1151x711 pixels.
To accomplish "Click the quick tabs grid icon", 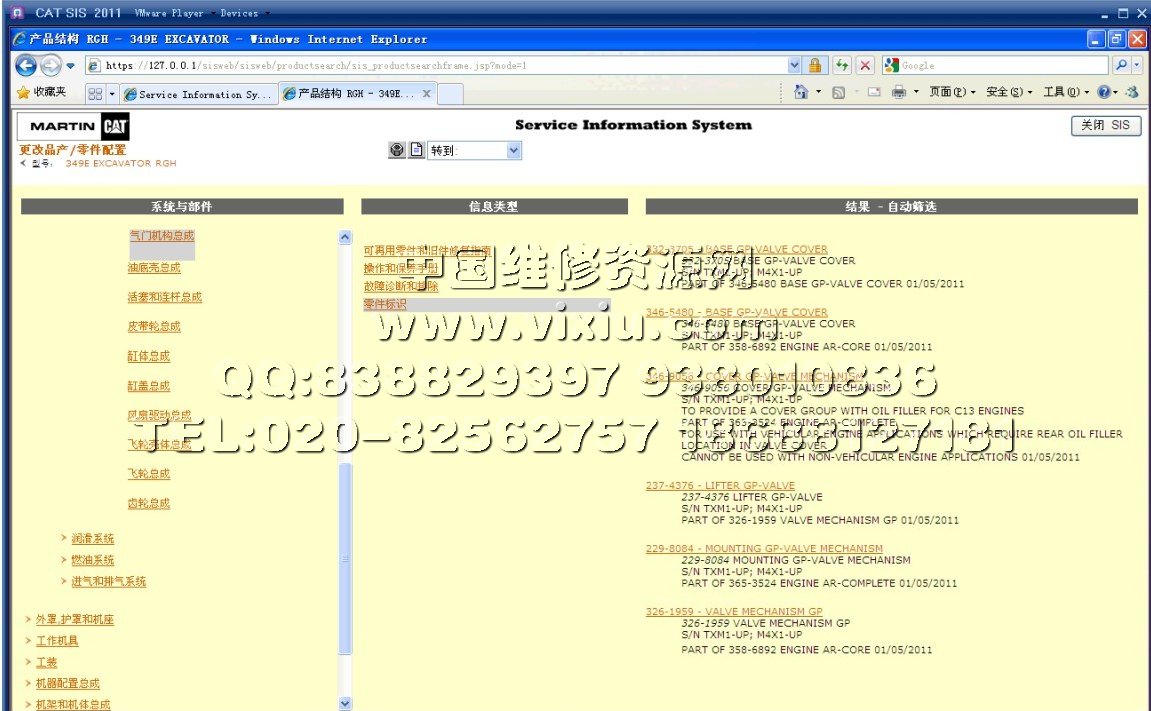I will [95, 94].
